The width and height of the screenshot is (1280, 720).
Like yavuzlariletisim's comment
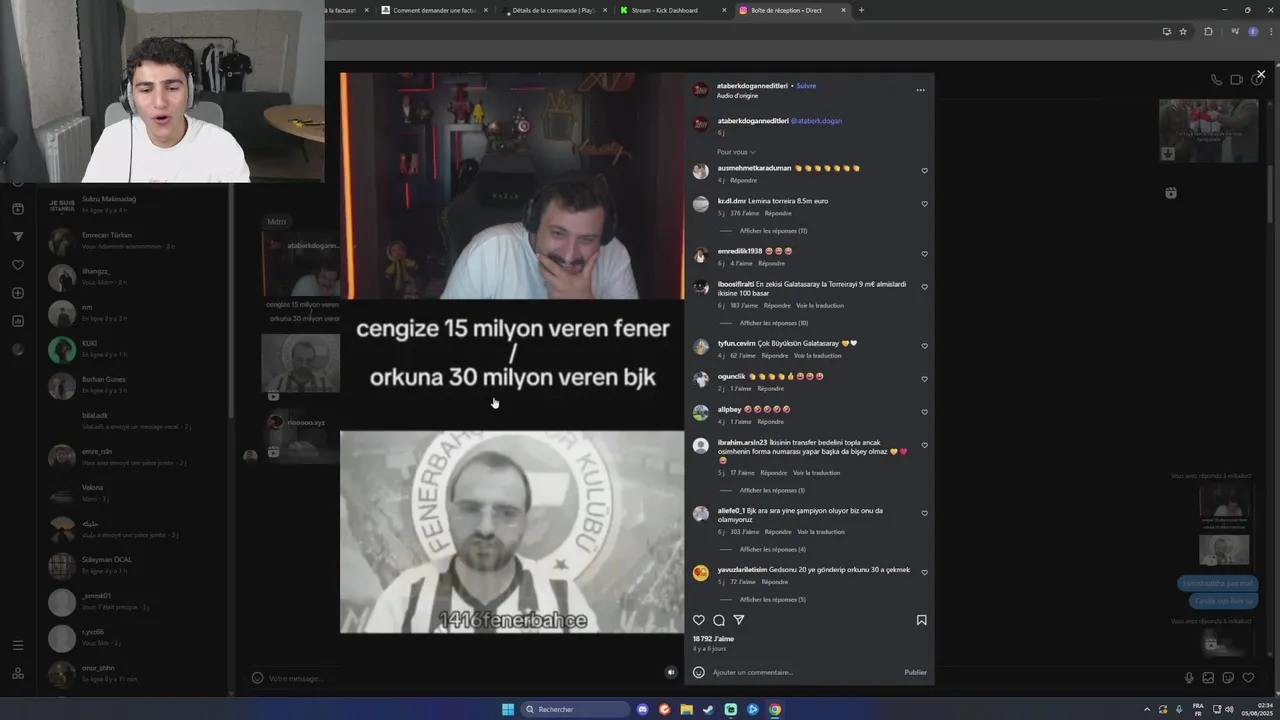pyautogui.click(x=924, y=572)
